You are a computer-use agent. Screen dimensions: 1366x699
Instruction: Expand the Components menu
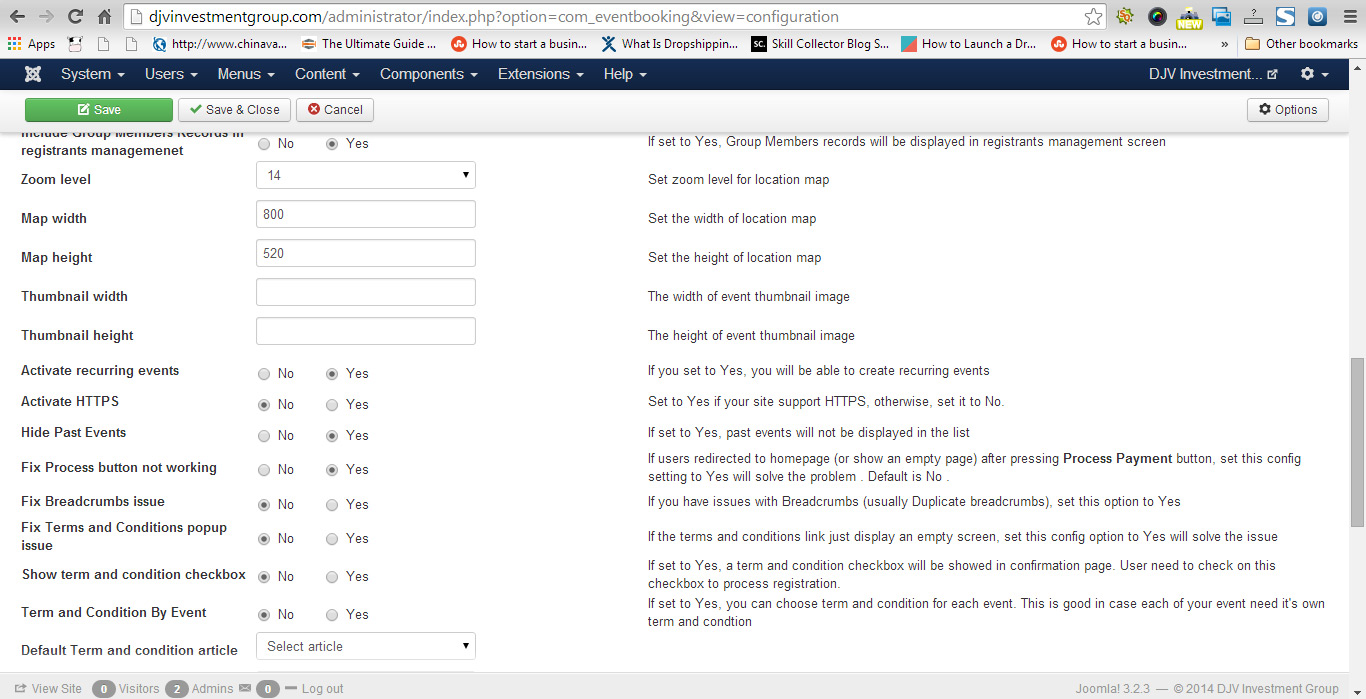coord(428,74)
